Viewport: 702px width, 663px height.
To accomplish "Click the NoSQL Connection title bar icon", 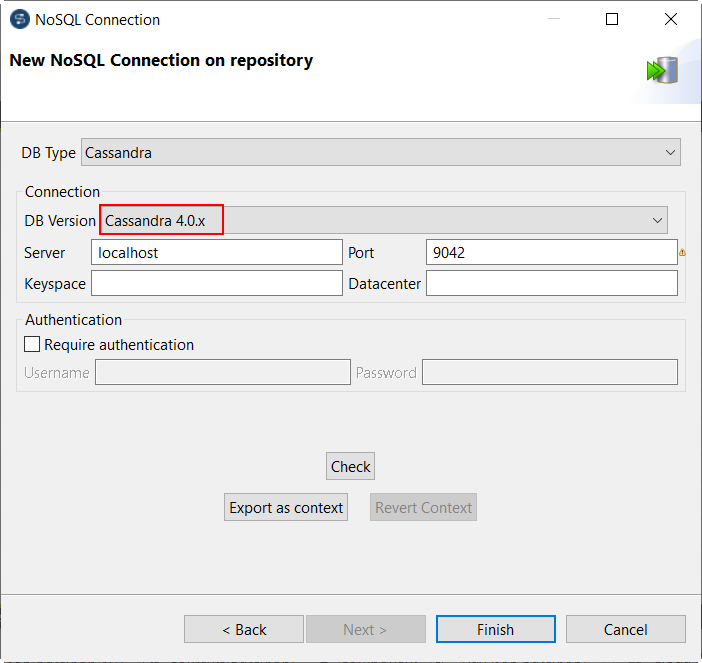I will 18,20.
